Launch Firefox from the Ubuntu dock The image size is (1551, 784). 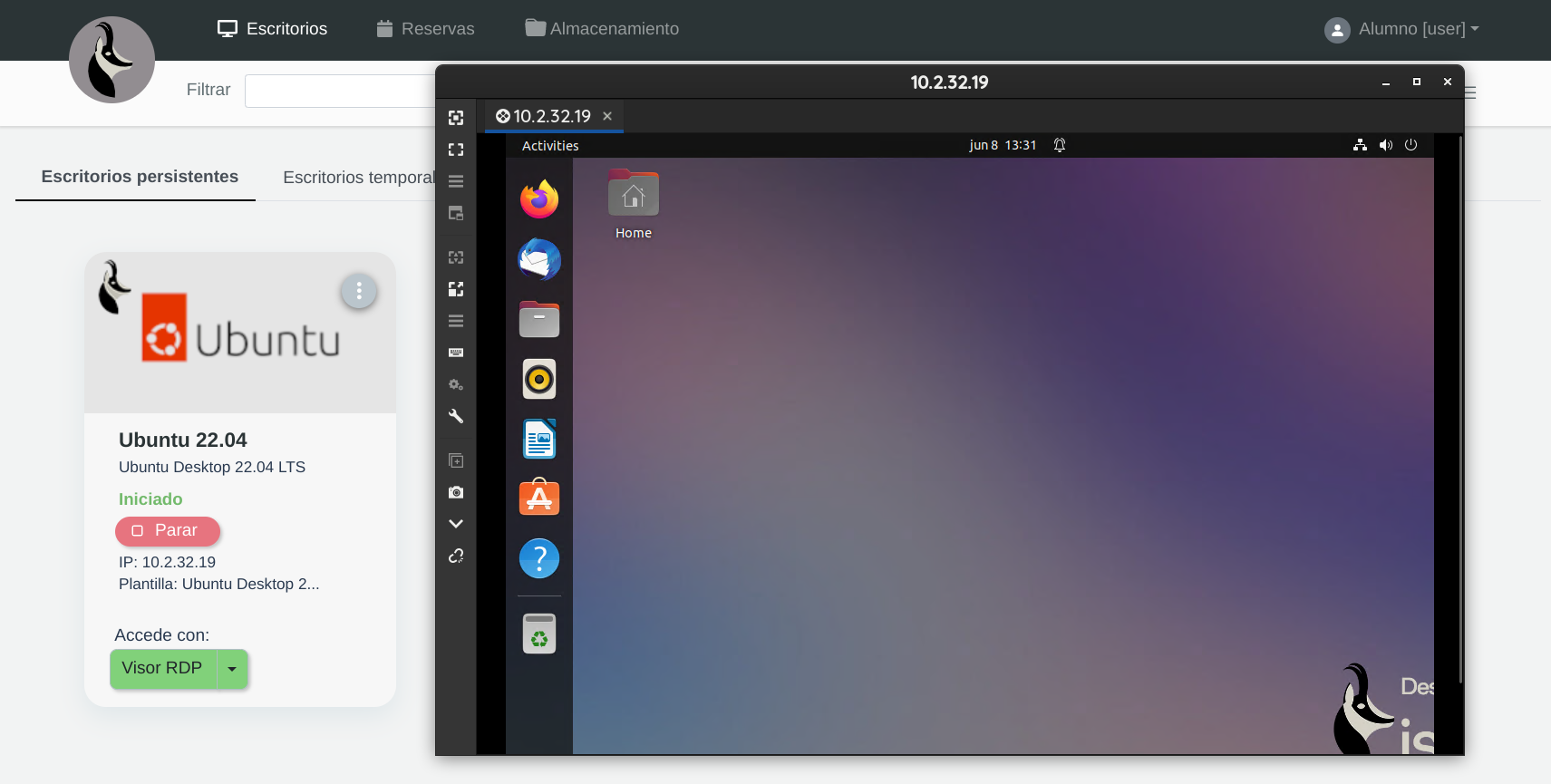(x=539, y=199)
